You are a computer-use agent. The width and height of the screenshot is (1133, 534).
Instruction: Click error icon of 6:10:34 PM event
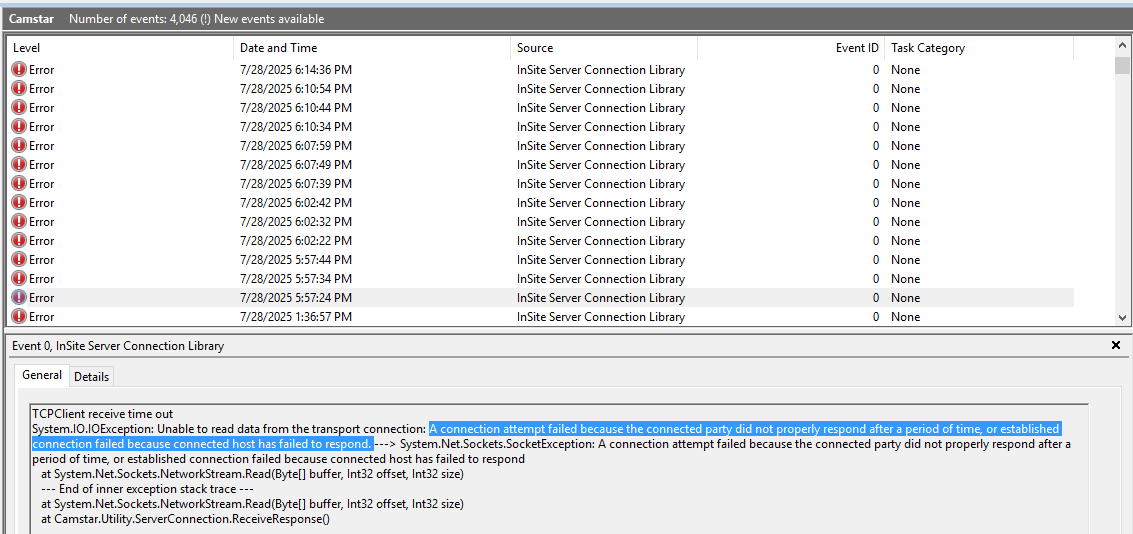point(19,126)
